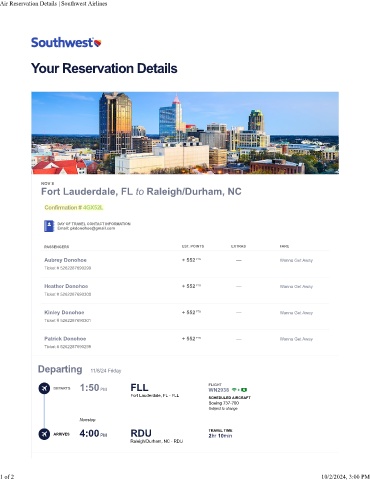Click the highlighted Confirmation number text

point(74,208)
